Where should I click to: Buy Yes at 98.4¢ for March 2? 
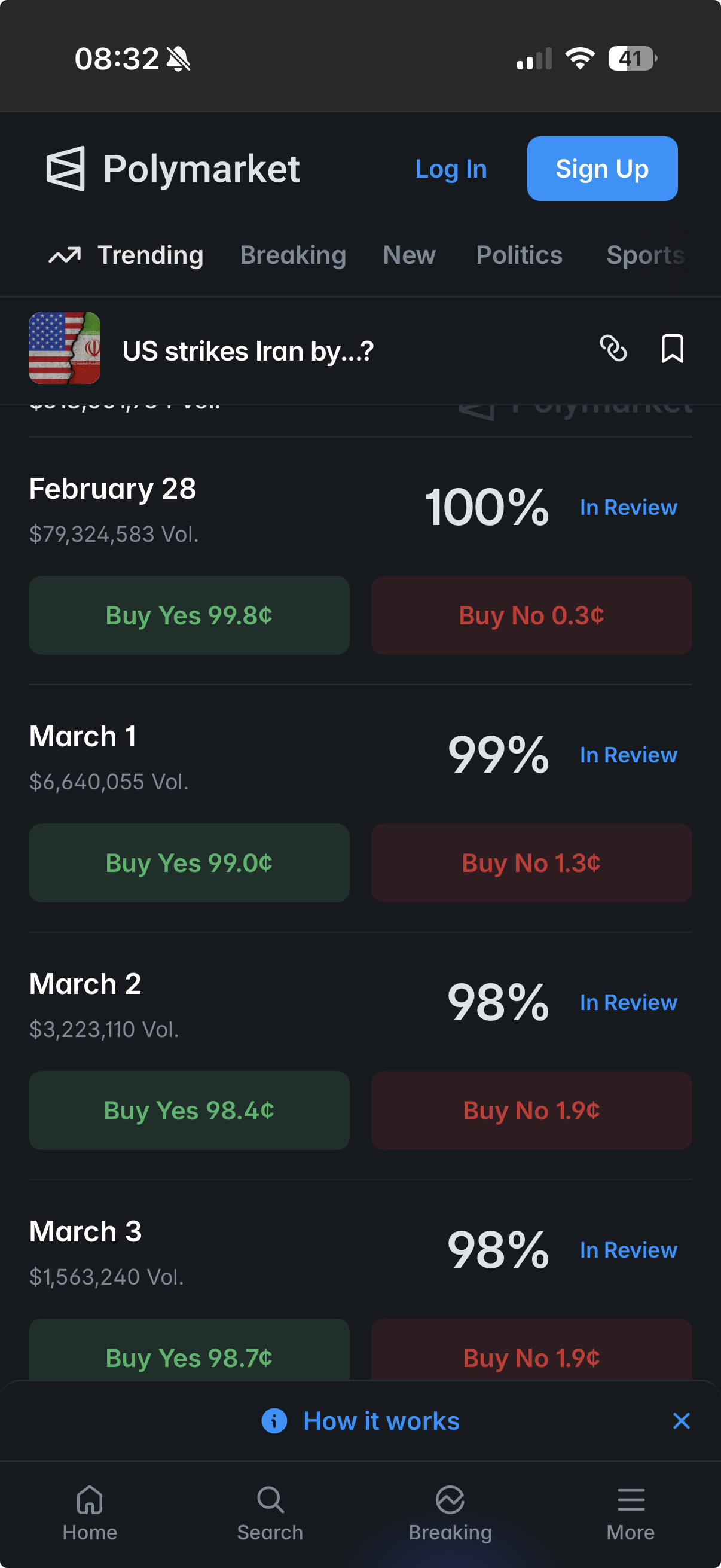pyautogui.click(x=190, y=1111)
